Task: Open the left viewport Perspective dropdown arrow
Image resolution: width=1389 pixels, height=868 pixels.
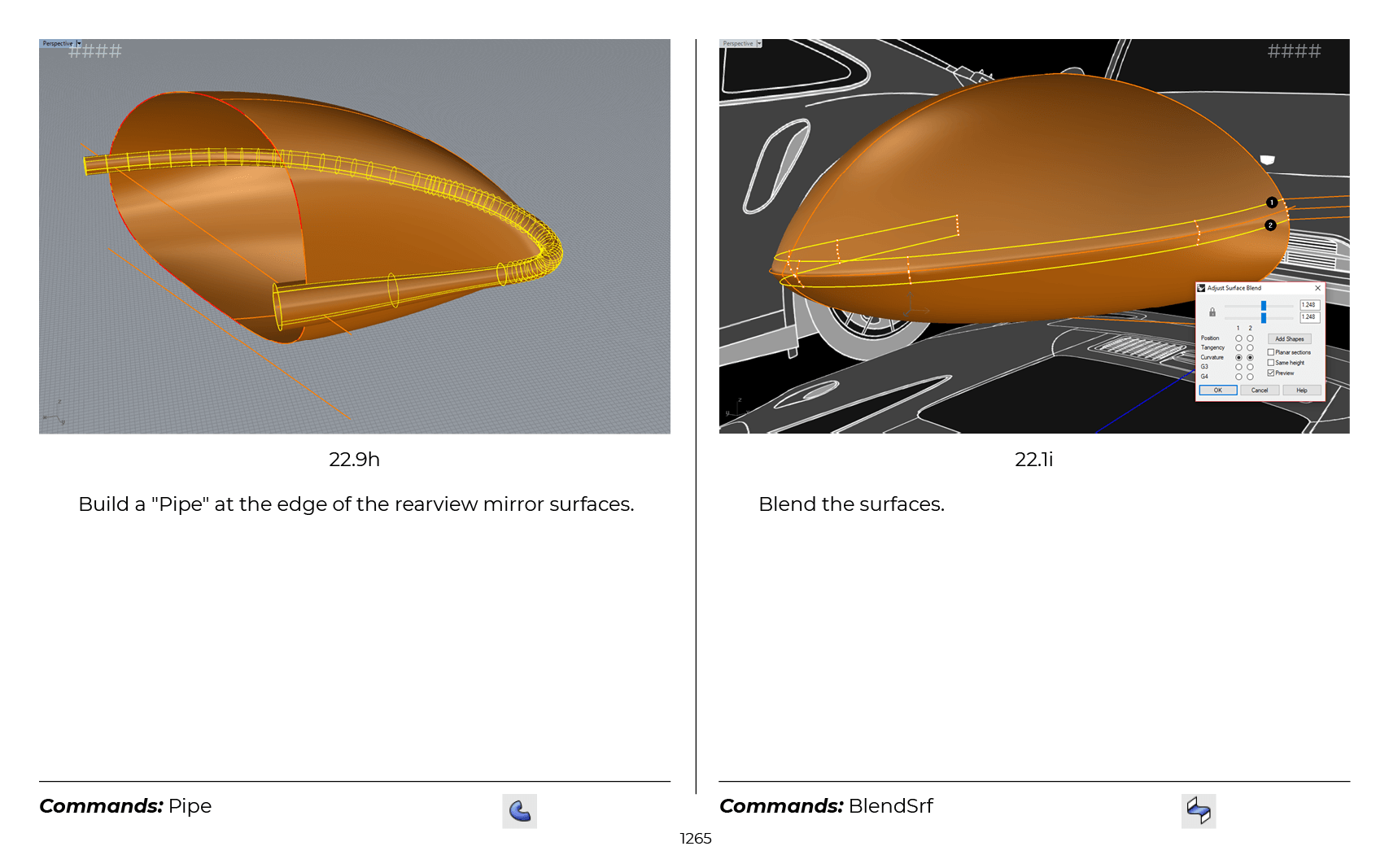Action: click(x=79, y=44)
